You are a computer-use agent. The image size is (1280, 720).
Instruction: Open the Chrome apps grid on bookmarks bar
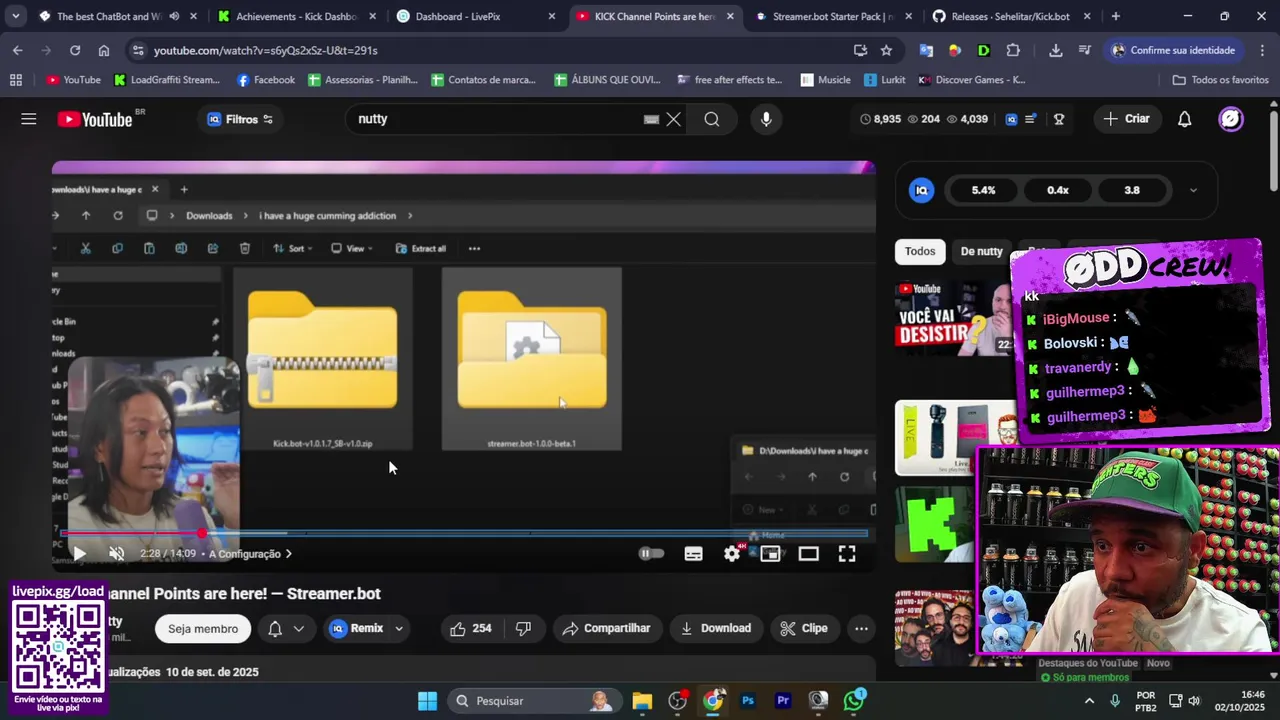point(16,80)
